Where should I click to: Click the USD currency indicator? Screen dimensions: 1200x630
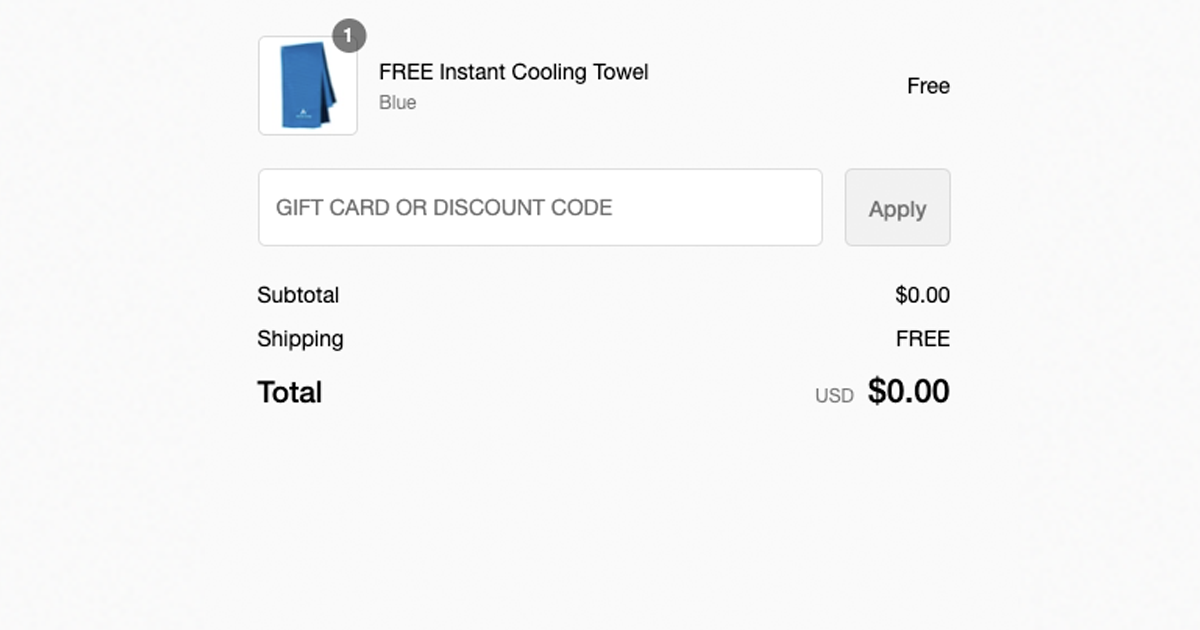834,395
